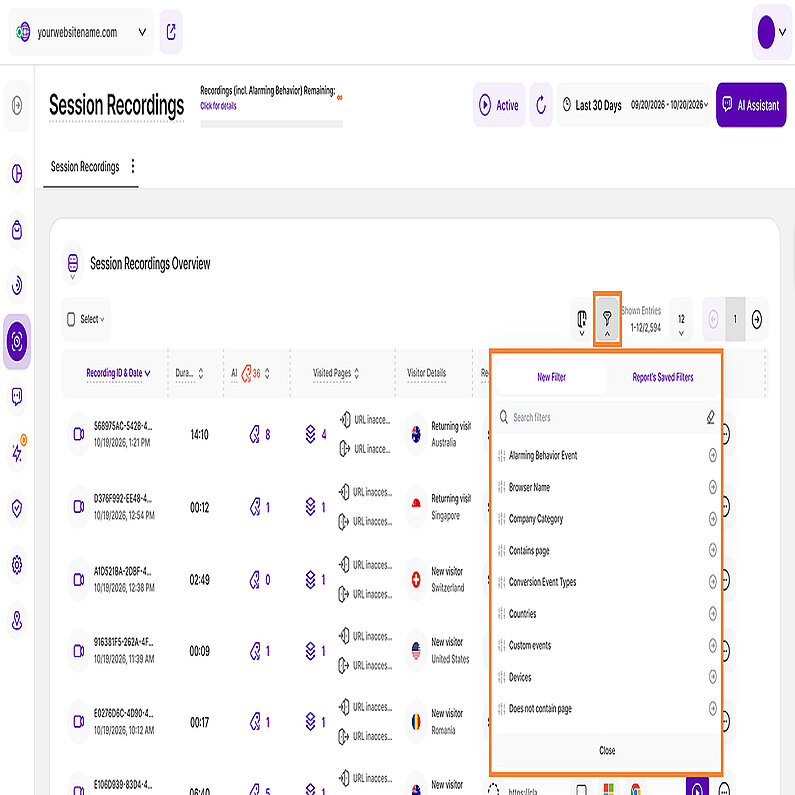Viewport: 795px width, 795px height.
Task: Play recording 568975AC camera icon
Action: click(79, 434)
